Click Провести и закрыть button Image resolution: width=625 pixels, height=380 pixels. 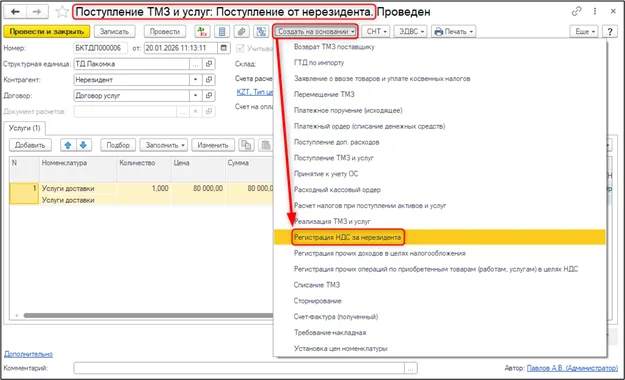[47, 32]
